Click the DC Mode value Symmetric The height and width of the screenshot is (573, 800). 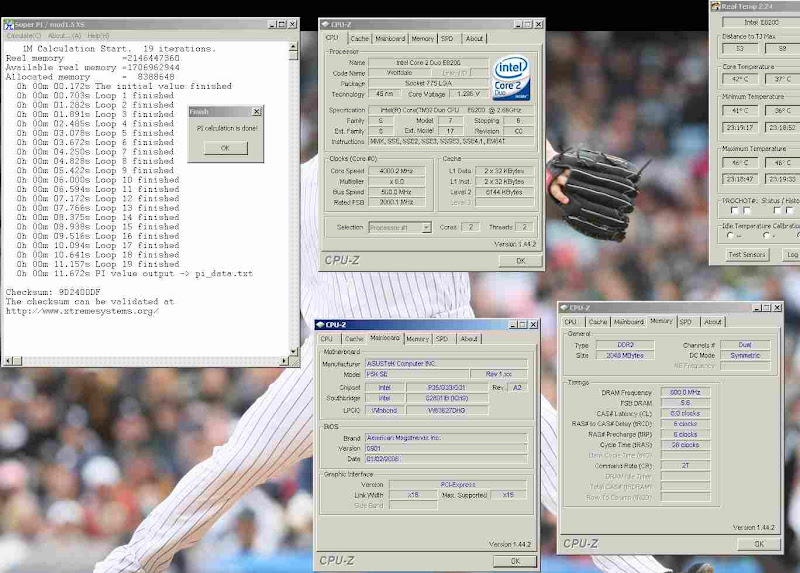coord(745,356)
